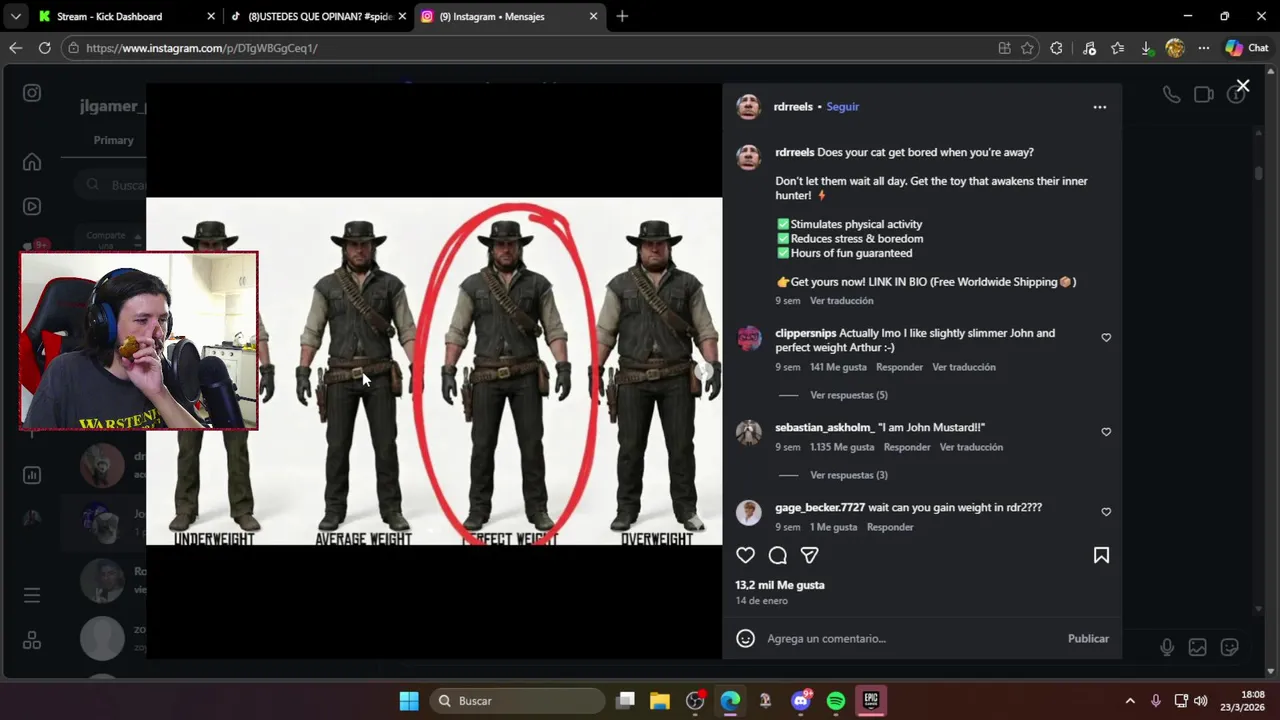Close the Instagram post overlay with the X
This screenshot has width=1280, height=720.
click(x=1243, y=86)
